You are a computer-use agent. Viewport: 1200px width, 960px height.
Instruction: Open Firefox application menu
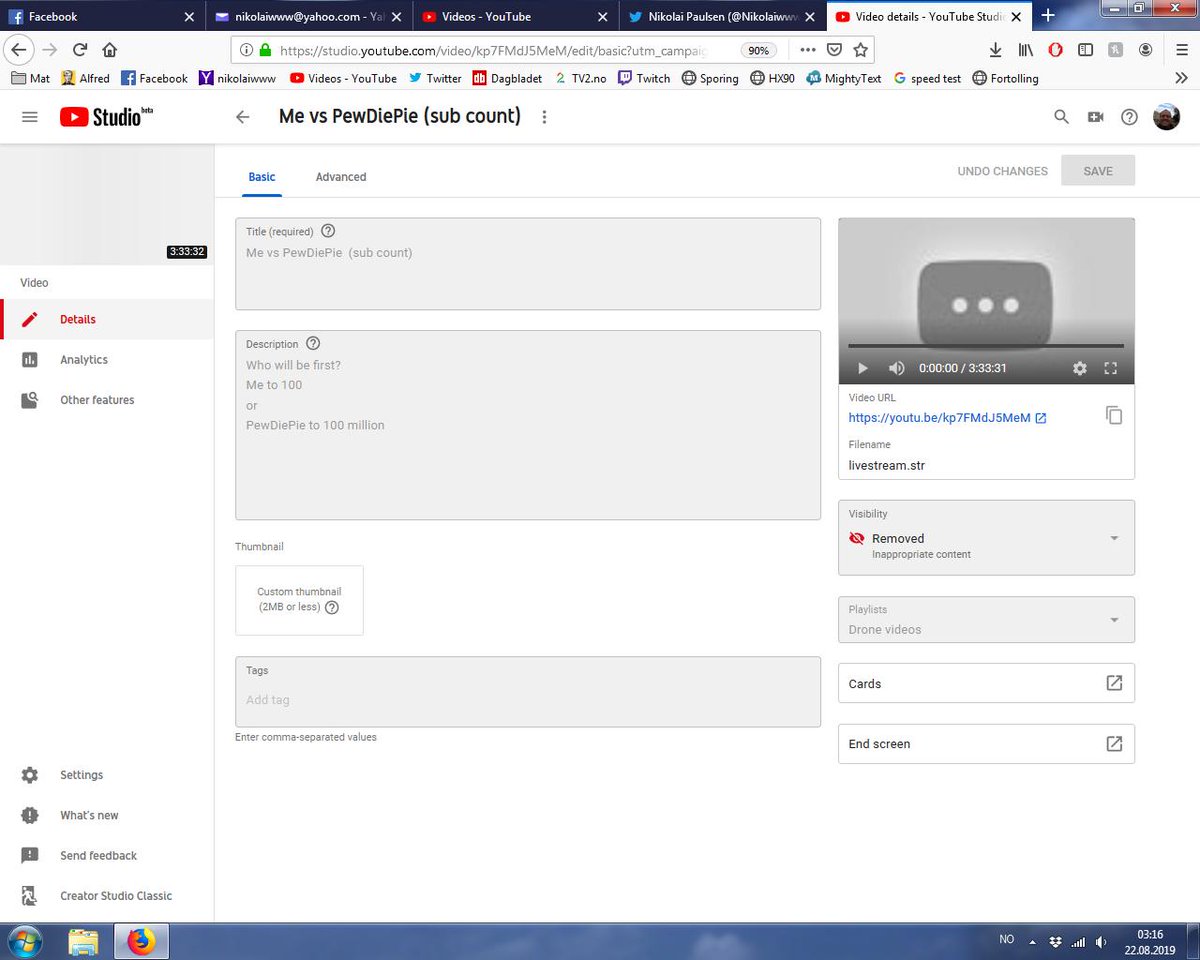pos(1181,50)
